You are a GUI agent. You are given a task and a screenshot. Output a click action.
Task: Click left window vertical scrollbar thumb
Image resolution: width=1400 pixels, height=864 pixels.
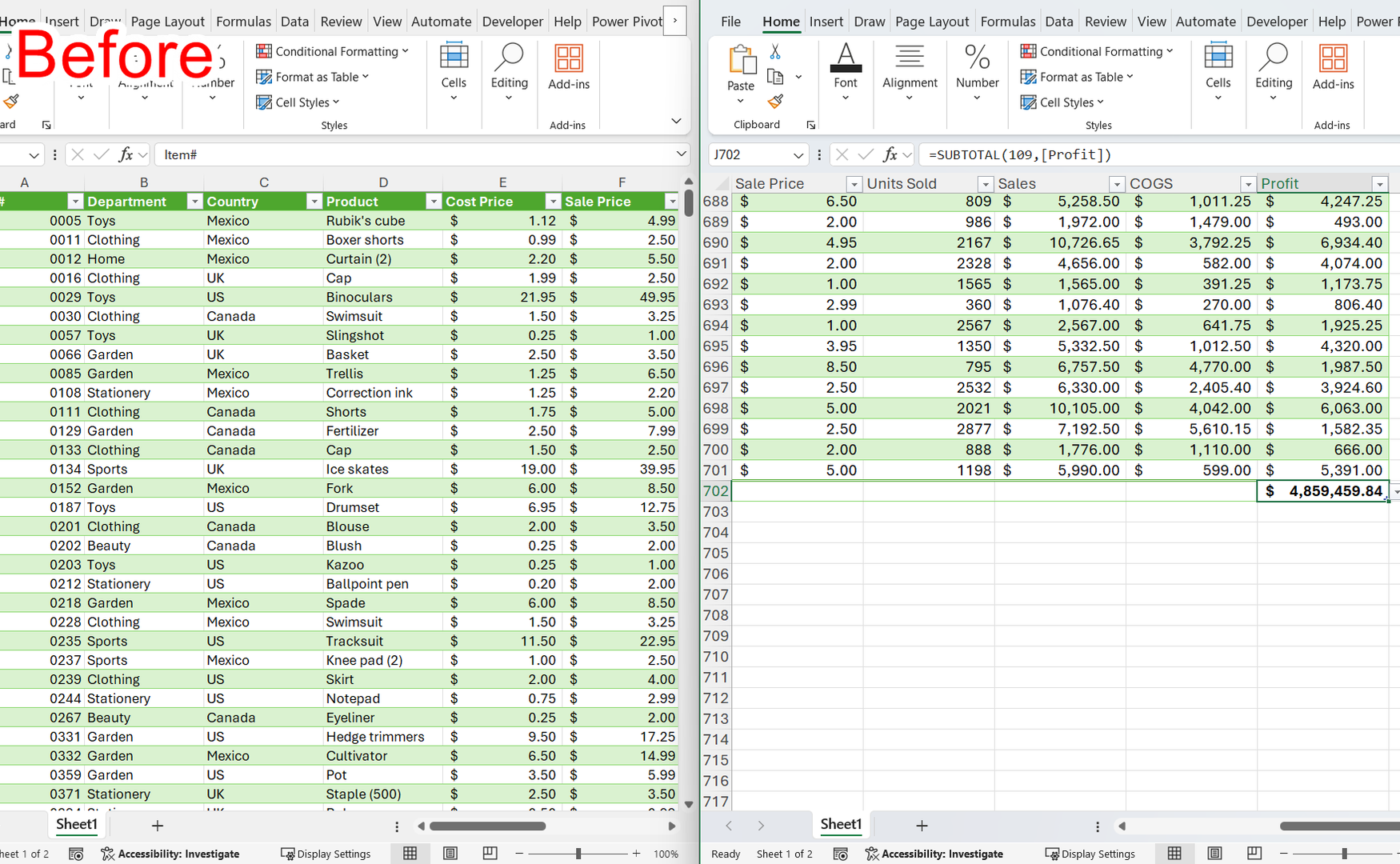[x=688, y=203]
